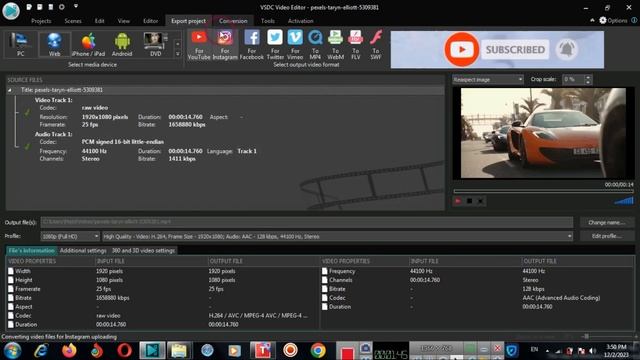The image size is (640, 360).
Task: Adjust the status bar zoom slider
Action: coord(586,337)
